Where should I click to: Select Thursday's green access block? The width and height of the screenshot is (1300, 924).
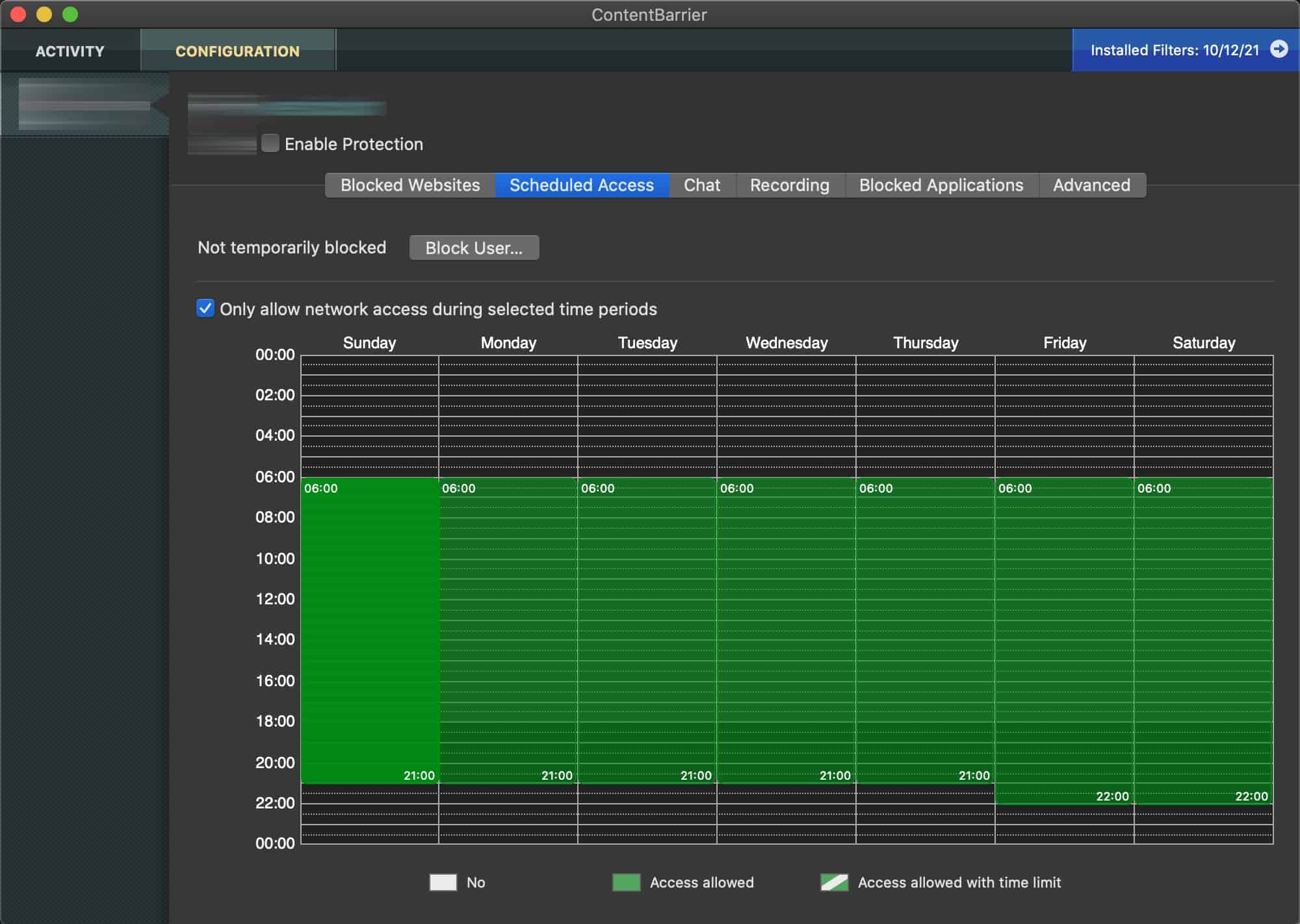pyautogui.click(x=926, y=630)
